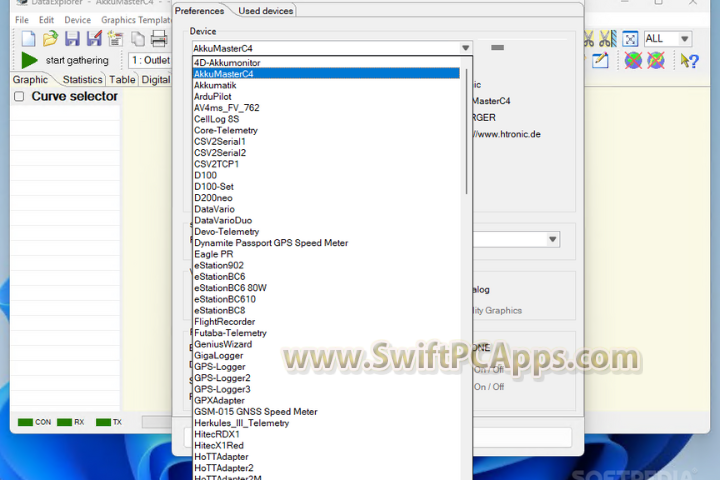Select GSM-015 GNSS Speed Meter
Image resolution: width=720 pixels, height=480 pixels.
(326, 412)
